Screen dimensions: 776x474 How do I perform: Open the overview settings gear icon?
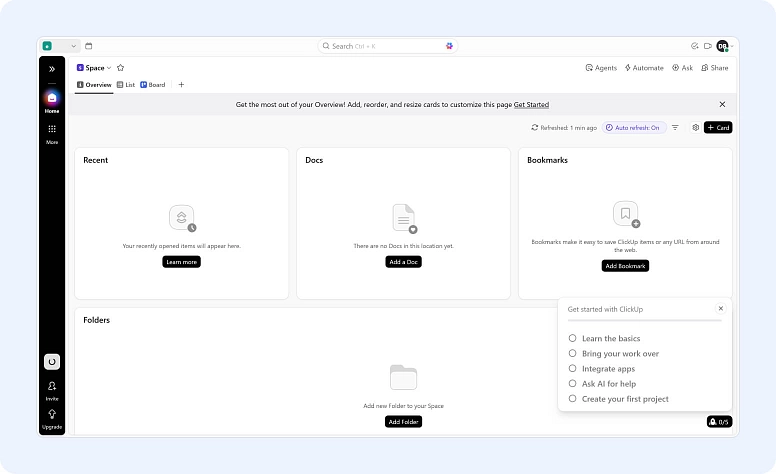696,128
